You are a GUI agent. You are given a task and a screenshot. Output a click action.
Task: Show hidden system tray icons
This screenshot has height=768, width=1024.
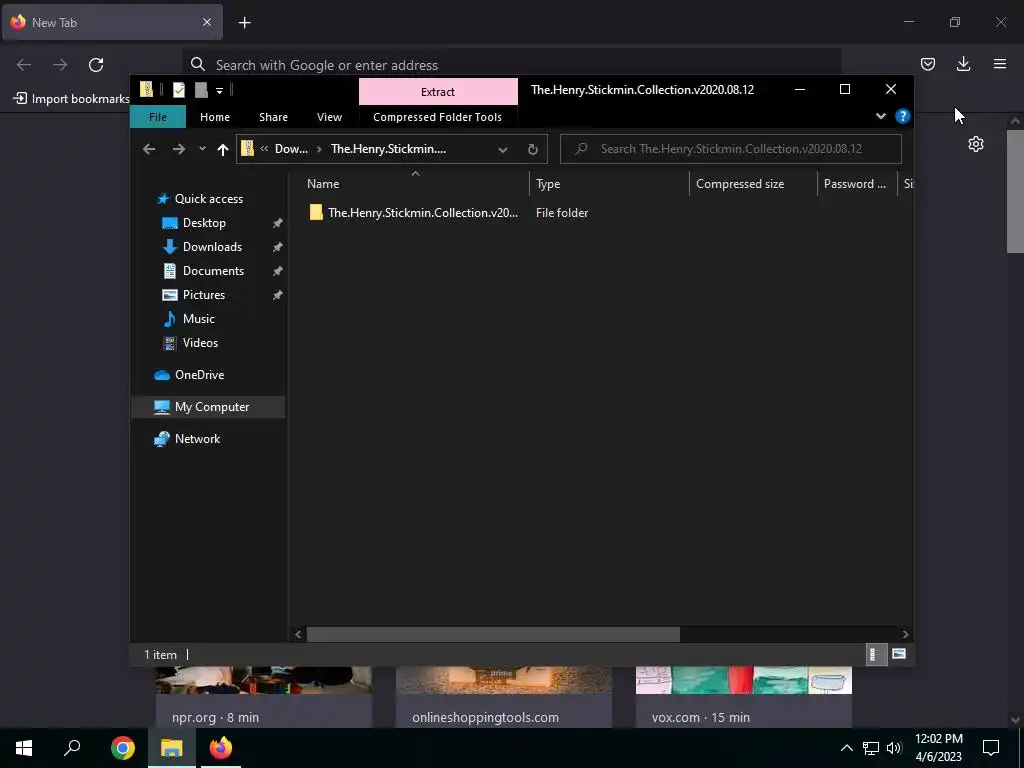point(846,748)
